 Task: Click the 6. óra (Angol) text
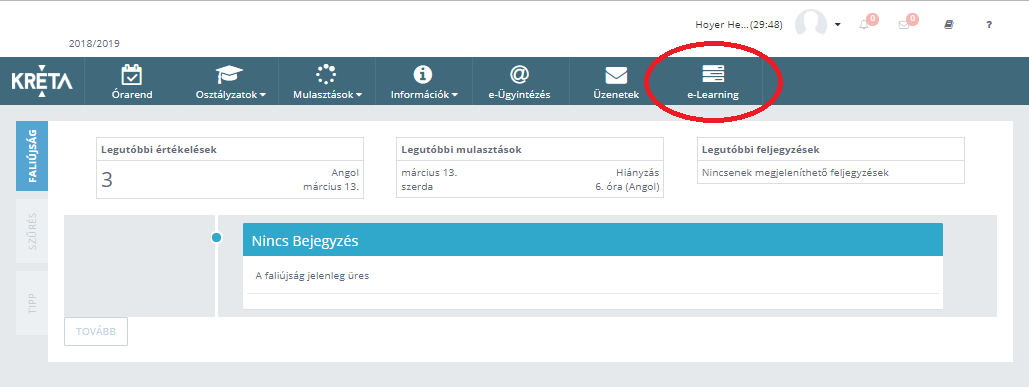click(627, 187)
